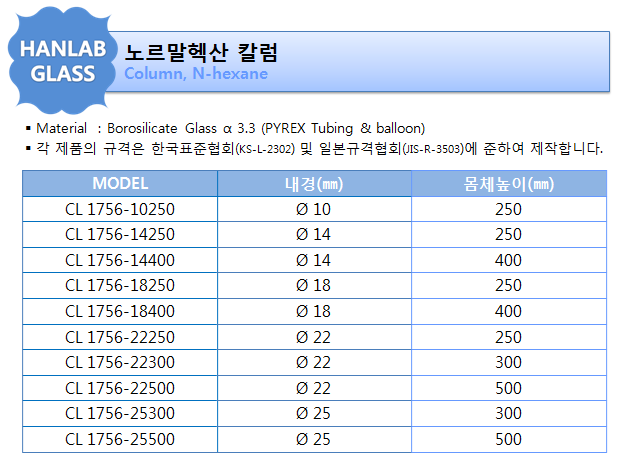Select model cell CL 1756-14250
627x453 pixels.
pyautogui.click(x=120, y=234)
